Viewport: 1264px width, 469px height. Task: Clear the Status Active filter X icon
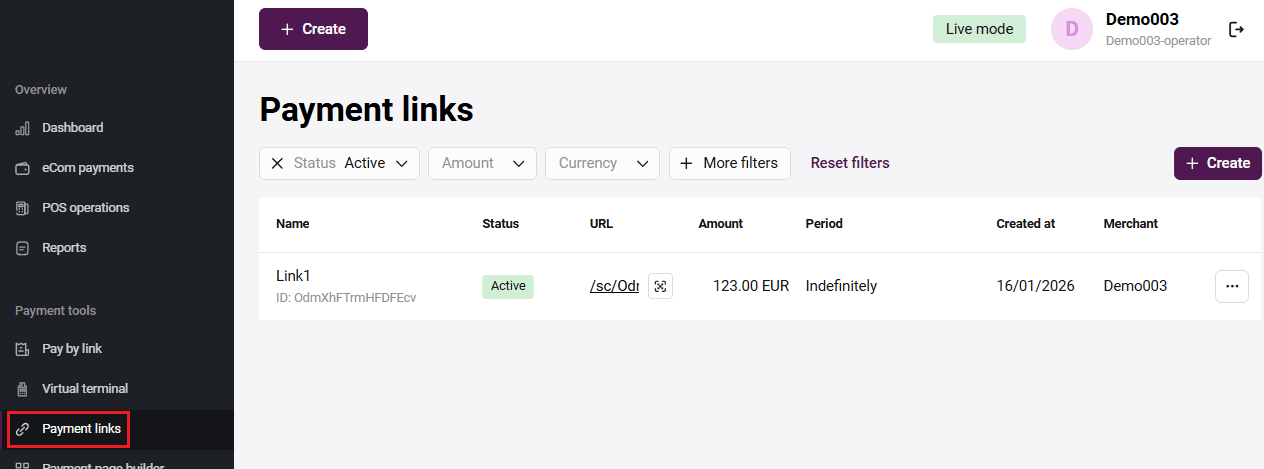tap(277, 163)
